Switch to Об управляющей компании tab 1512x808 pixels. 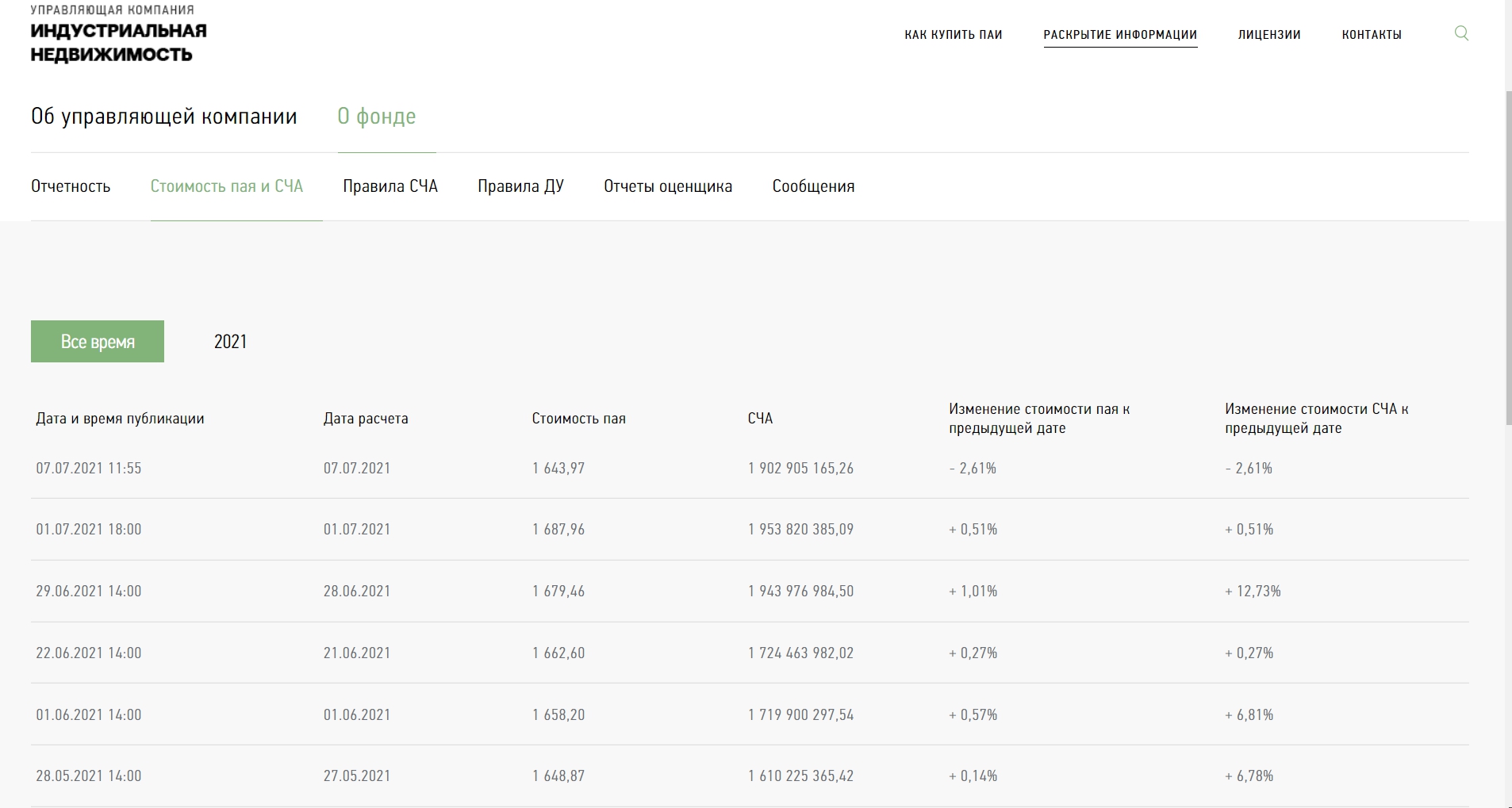pyautogui.click(x=163, y=117)
